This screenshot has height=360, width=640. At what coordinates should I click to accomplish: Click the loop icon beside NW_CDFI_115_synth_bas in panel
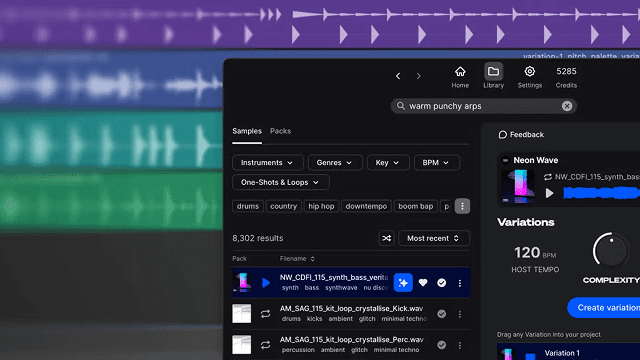[548, 177]
